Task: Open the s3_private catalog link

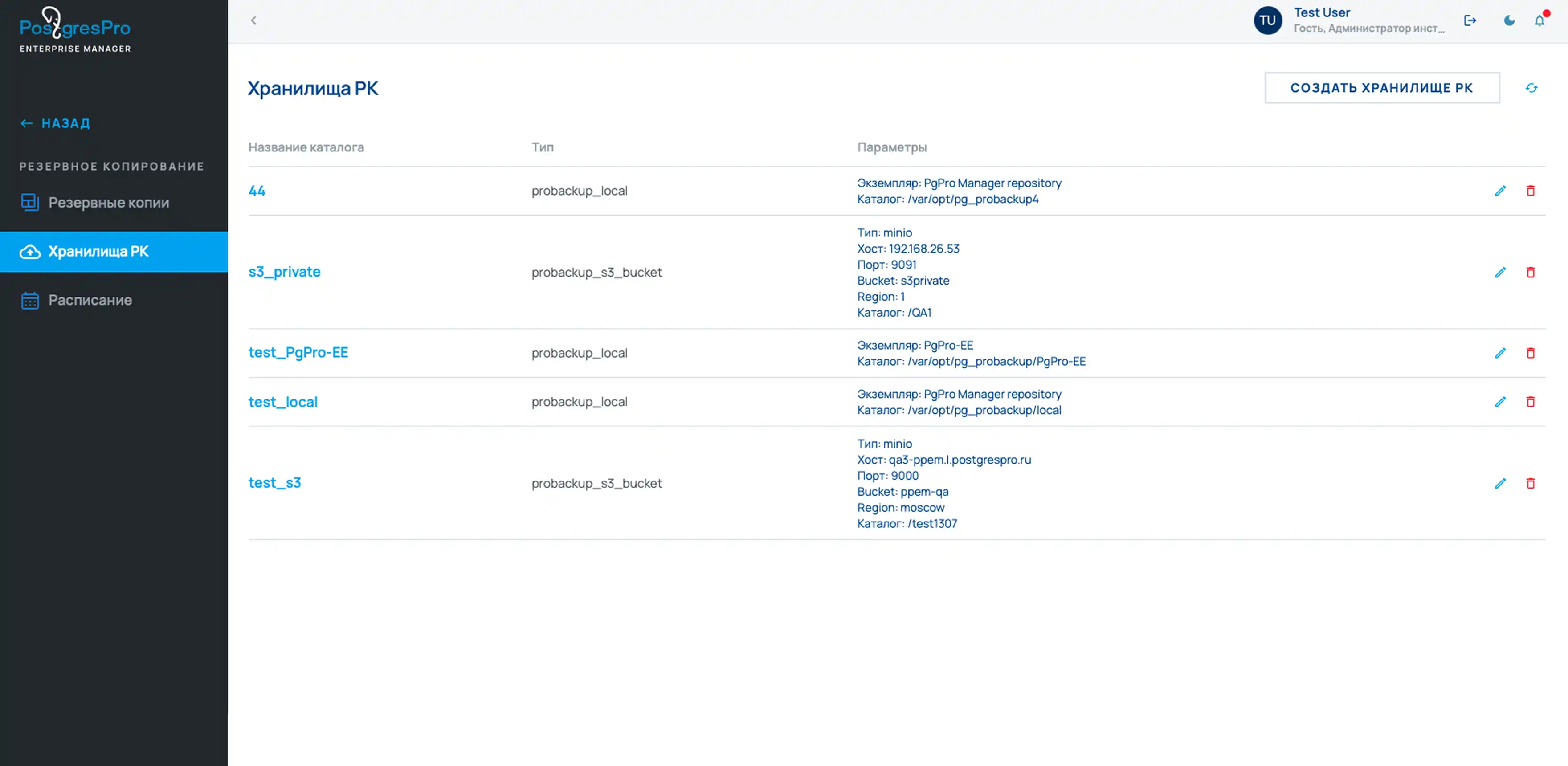Action: (x=284, y=272)
